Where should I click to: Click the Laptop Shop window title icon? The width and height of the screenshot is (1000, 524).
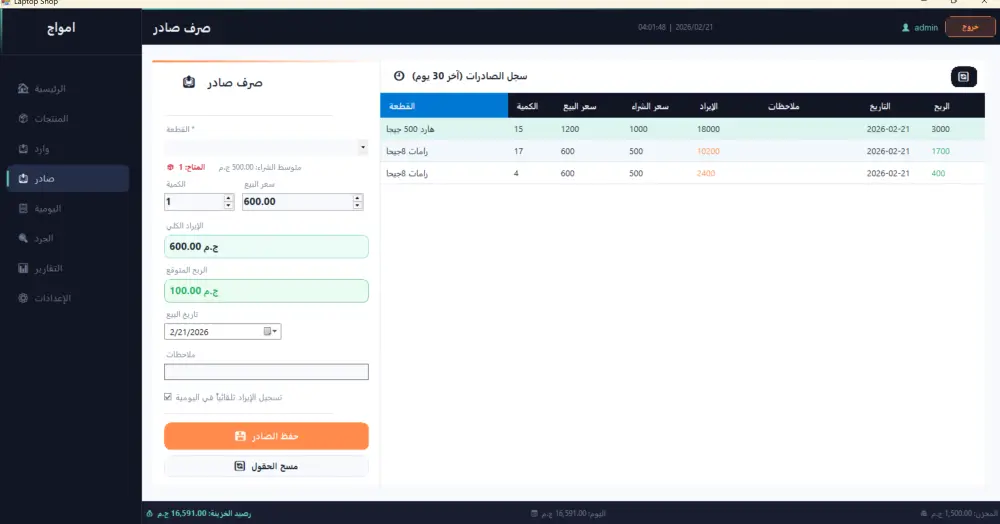(x=6, y=3)
